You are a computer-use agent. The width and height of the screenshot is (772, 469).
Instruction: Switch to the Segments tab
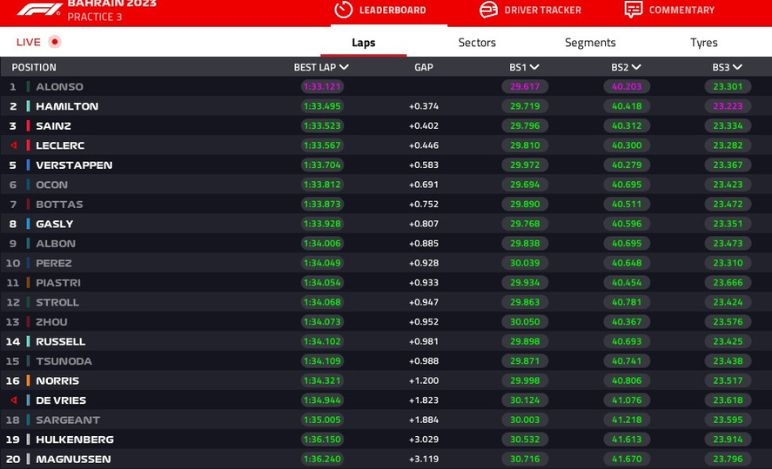(x=590, y=42)
